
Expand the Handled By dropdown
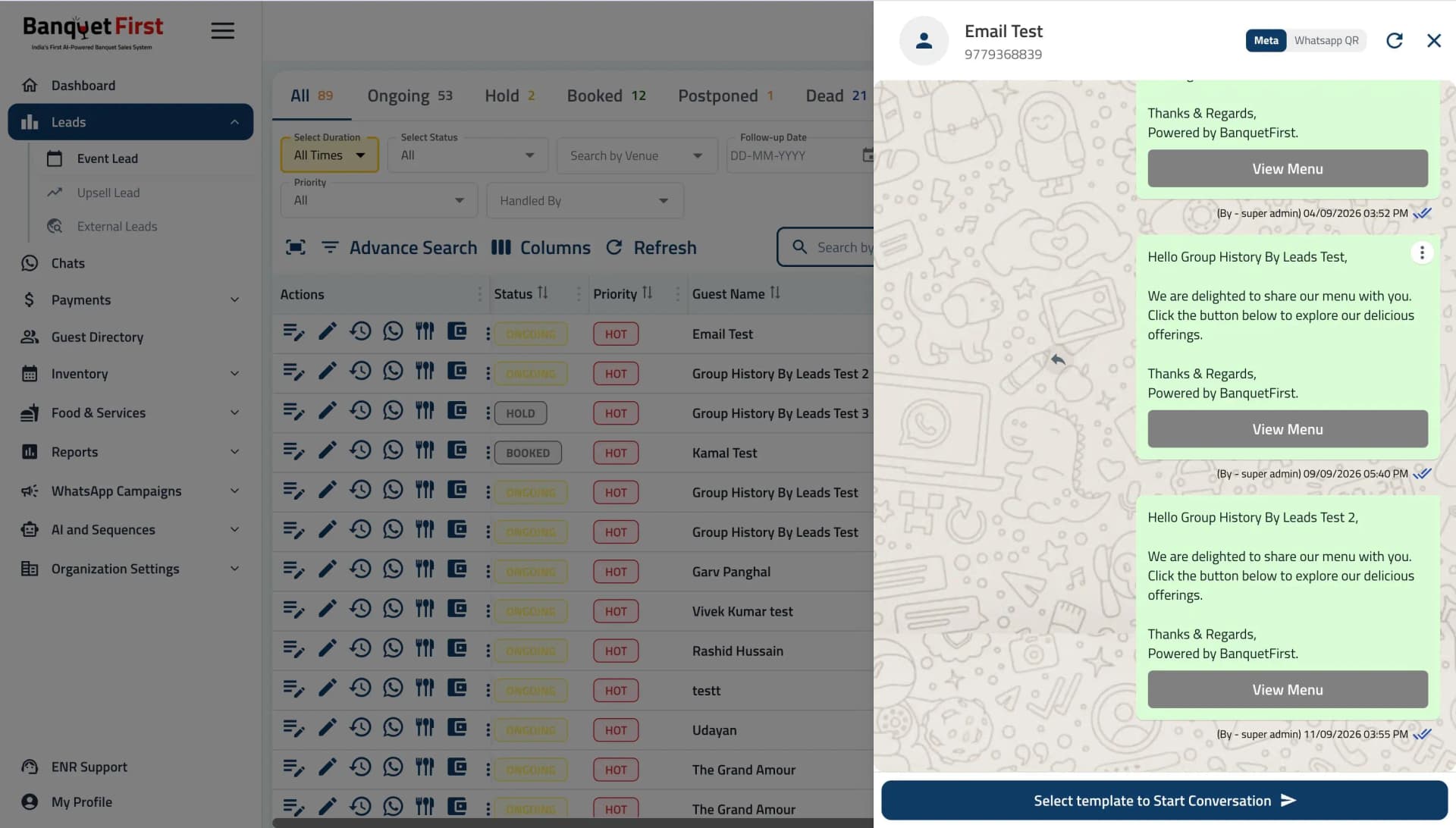(x=585, y=201)
